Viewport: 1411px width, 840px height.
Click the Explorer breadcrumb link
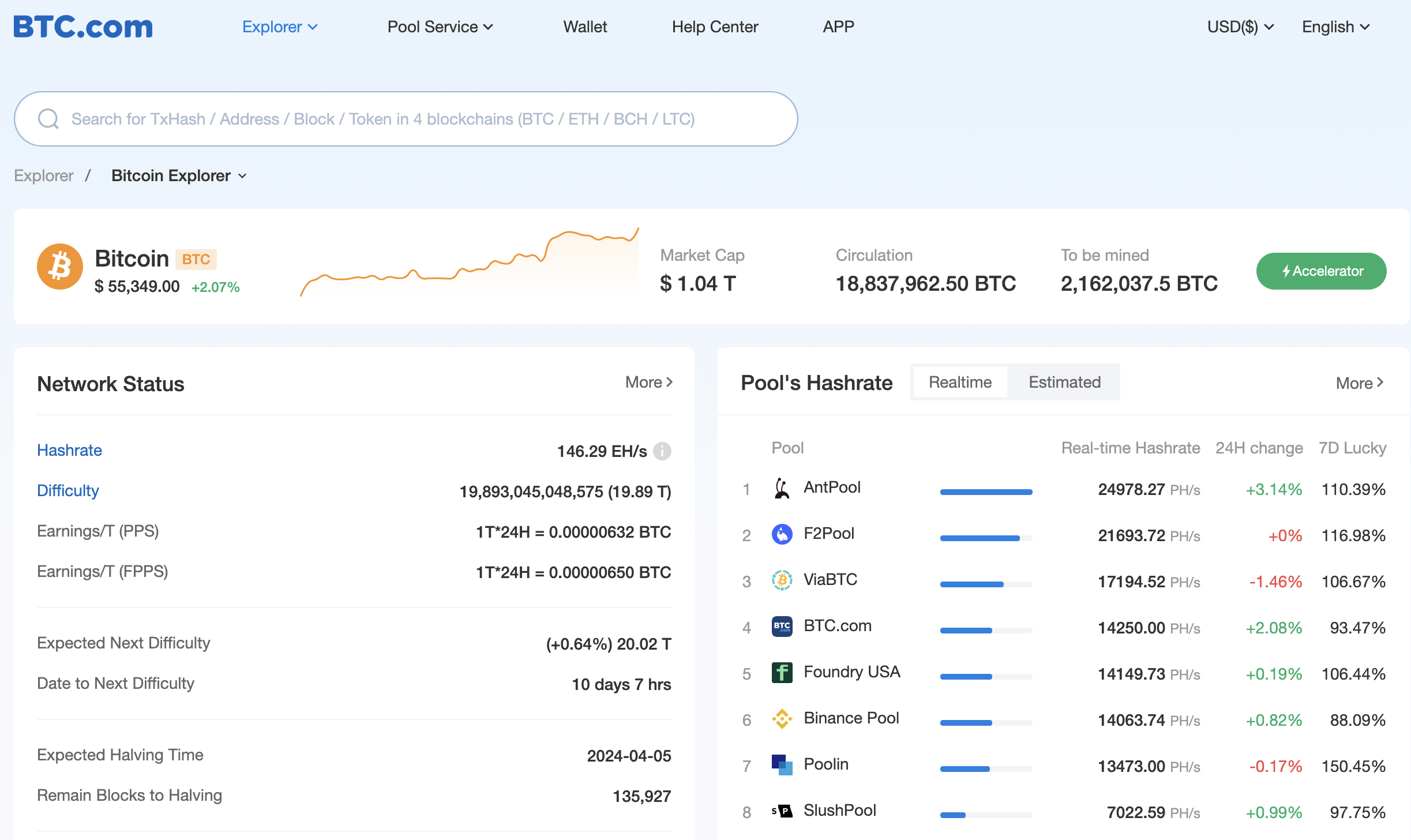pyautogui.click(x=44, y=175)
